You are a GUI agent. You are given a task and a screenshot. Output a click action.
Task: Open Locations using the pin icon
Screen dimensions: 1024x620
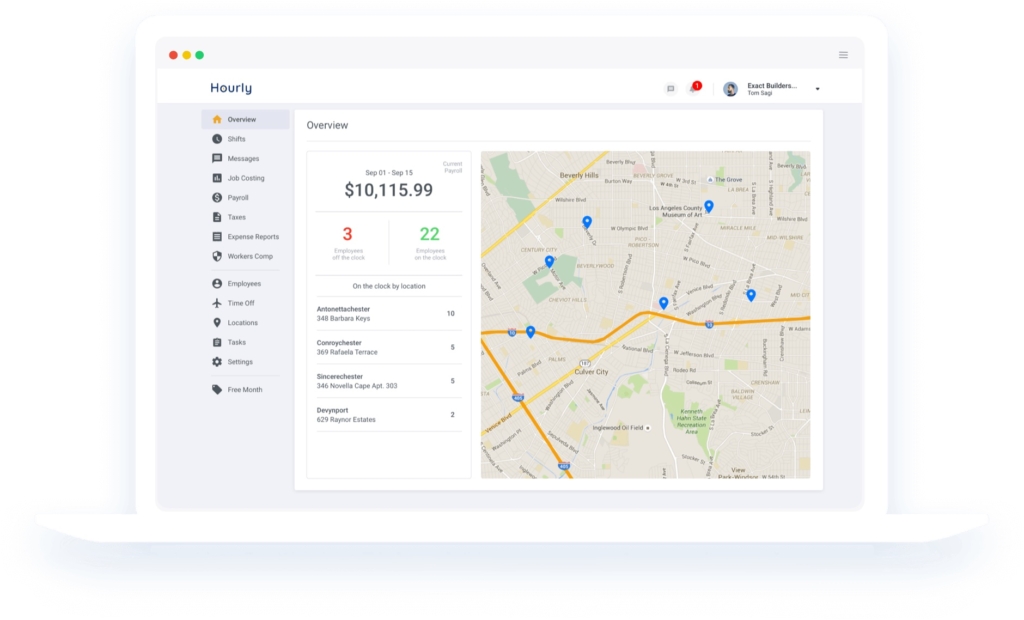pos(217,323)
